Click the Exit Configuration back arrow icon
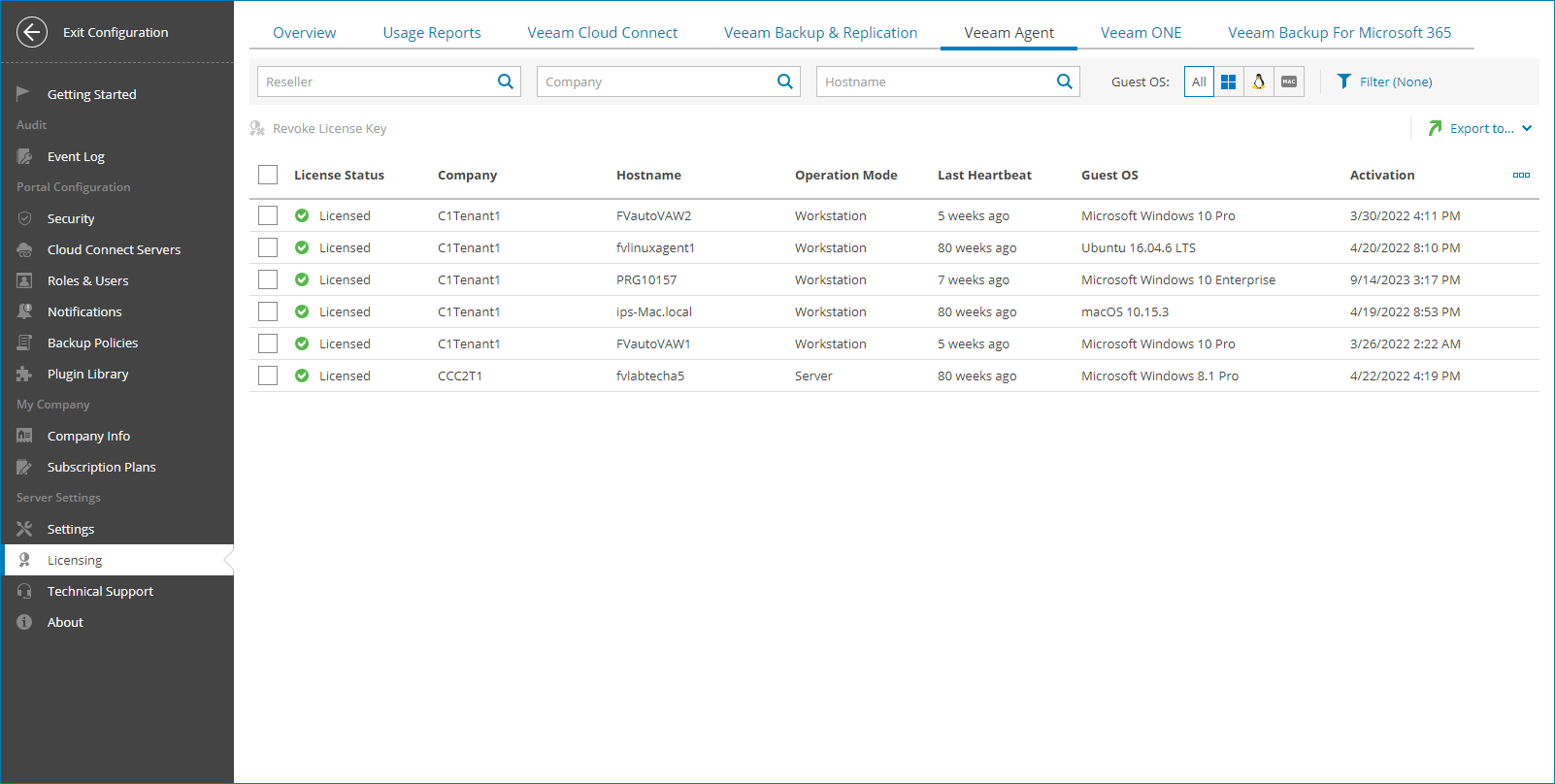The image size is (1555, 784). coord(32,32)
